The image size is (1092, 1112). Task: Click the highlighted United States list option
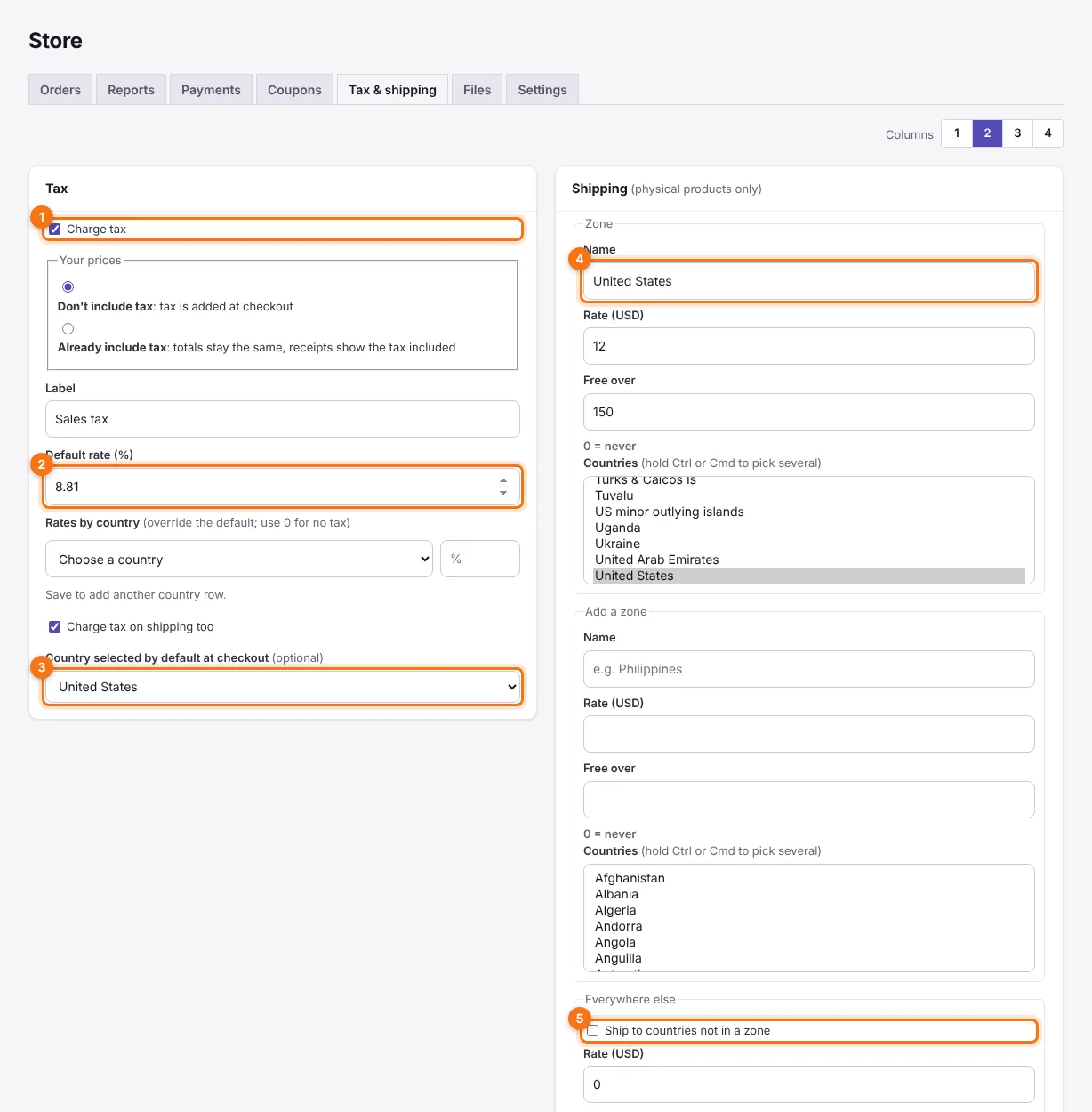tap(809, 576)
